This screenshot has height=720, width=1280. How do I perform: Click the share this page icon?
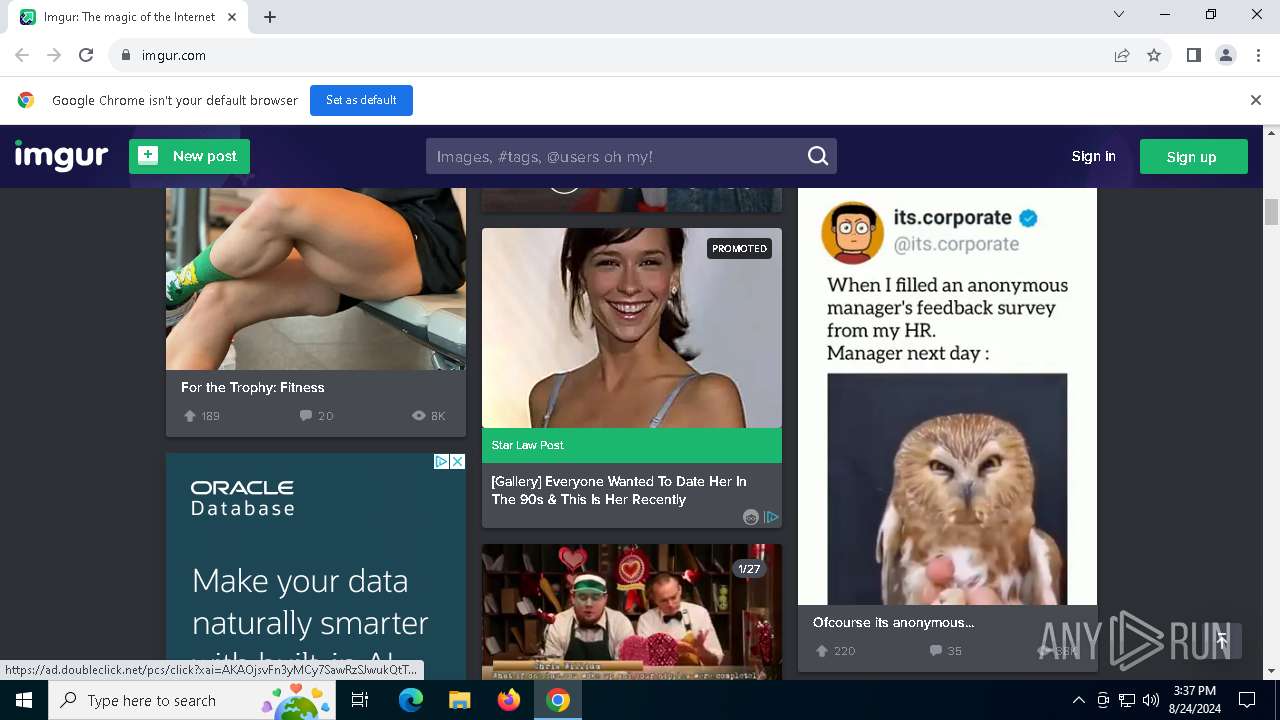tap(1122, 55)
